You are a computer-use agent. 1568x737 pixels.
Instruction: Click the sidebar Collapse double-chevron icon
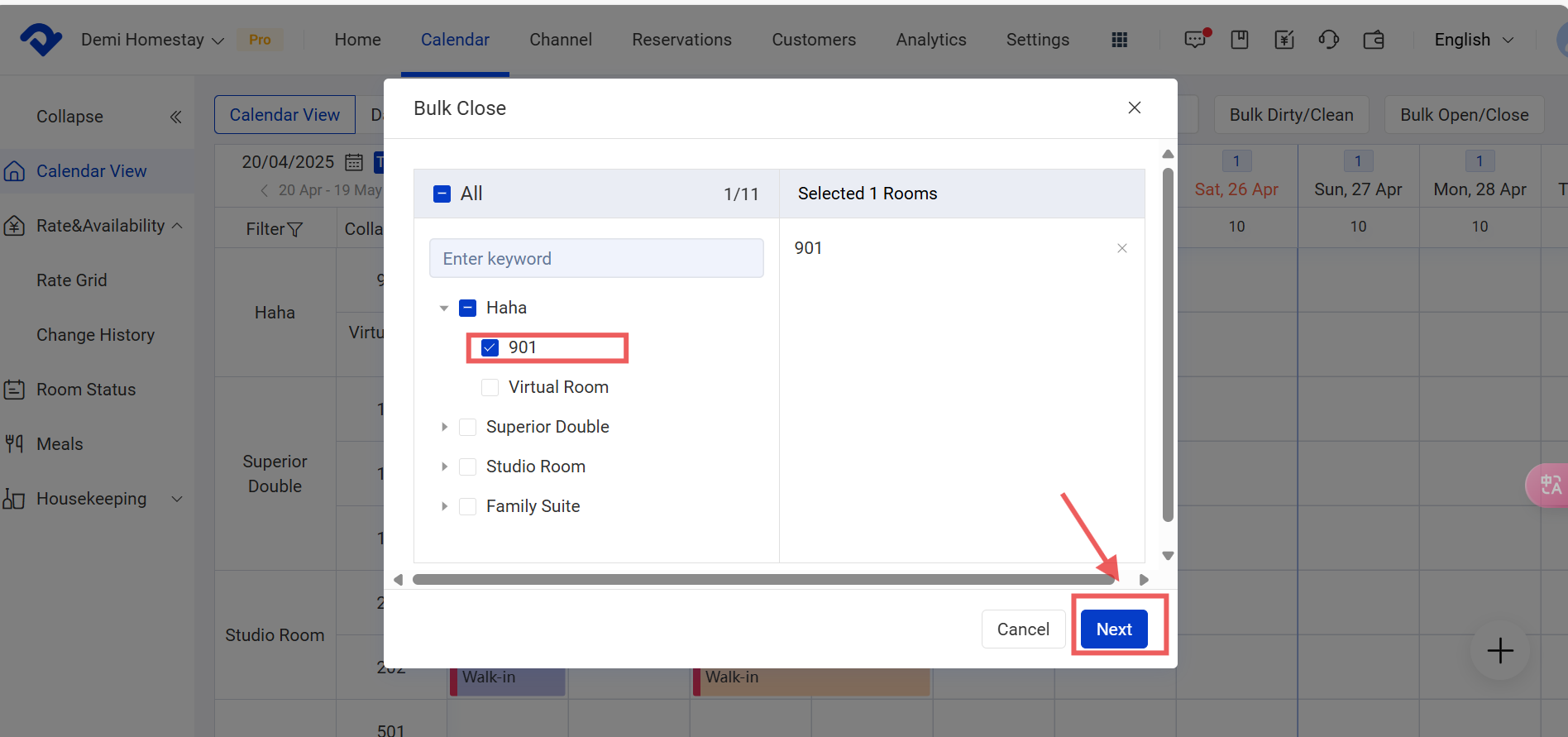pyautogui.click(x=175, y=117)
